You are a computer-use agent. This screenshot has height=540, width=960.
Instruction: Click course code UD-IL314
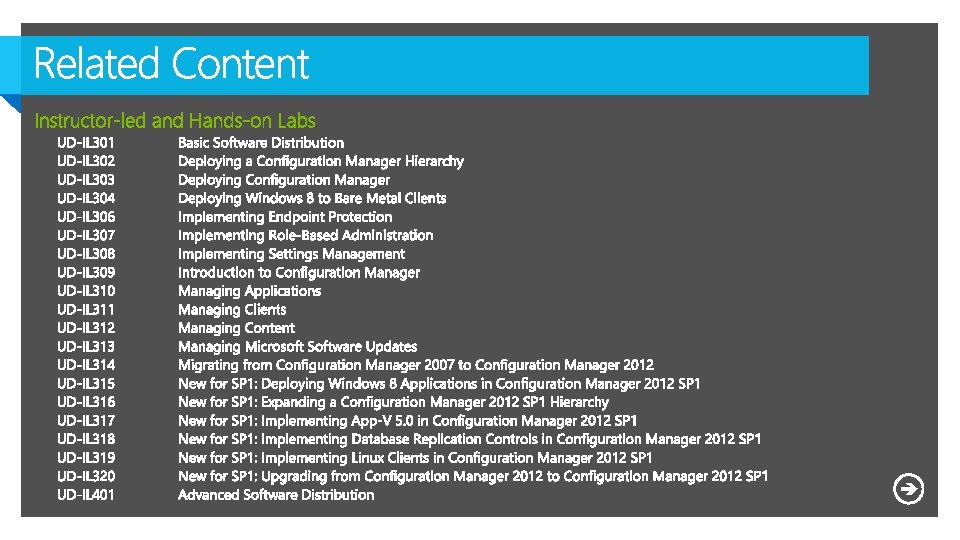(x=86, y=365)
